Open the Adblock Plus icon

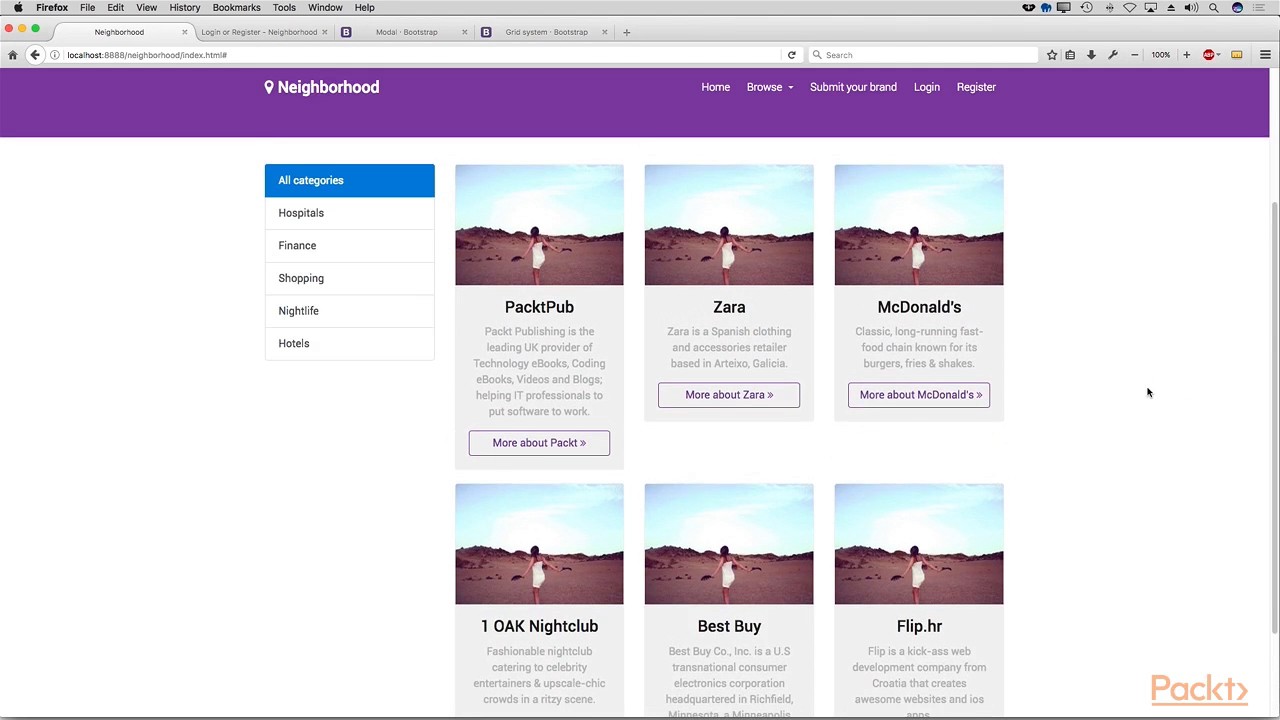tap(1208, 55)
